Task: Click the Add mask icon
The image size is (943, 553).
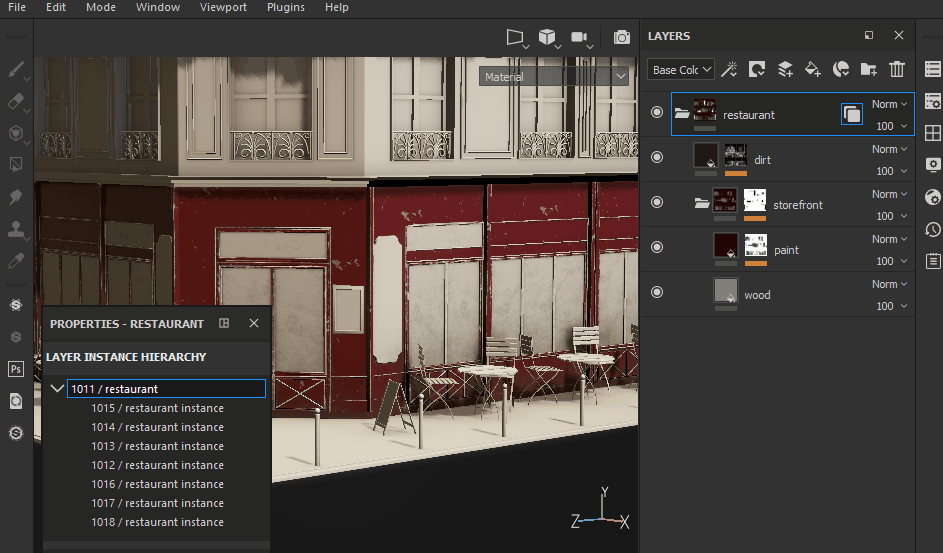Action: coord(757,69)
